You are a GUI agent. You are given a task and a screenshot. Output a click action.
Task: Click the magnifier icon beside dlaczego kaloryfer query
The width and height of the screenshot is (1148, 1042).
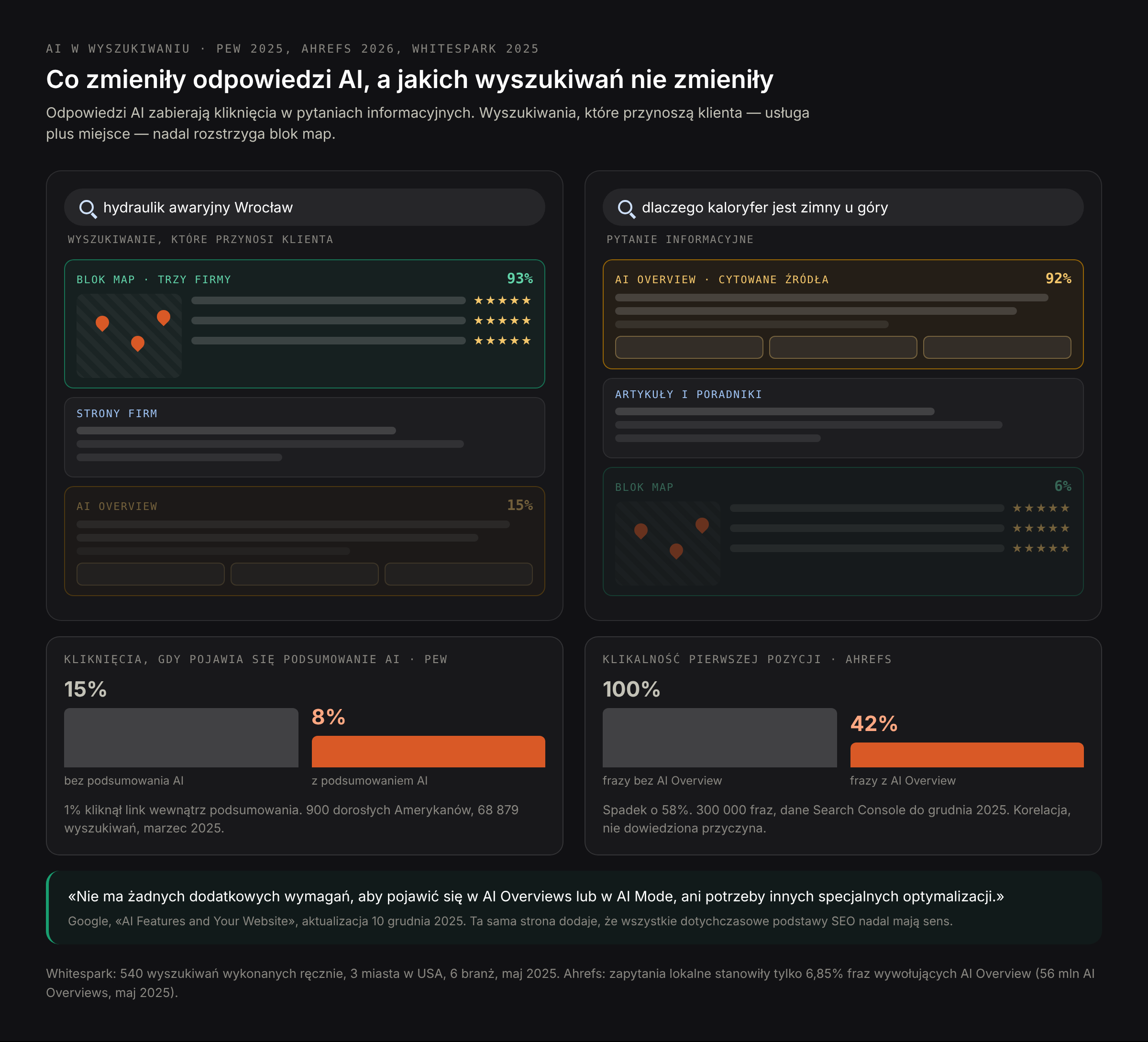pos(627,209)
